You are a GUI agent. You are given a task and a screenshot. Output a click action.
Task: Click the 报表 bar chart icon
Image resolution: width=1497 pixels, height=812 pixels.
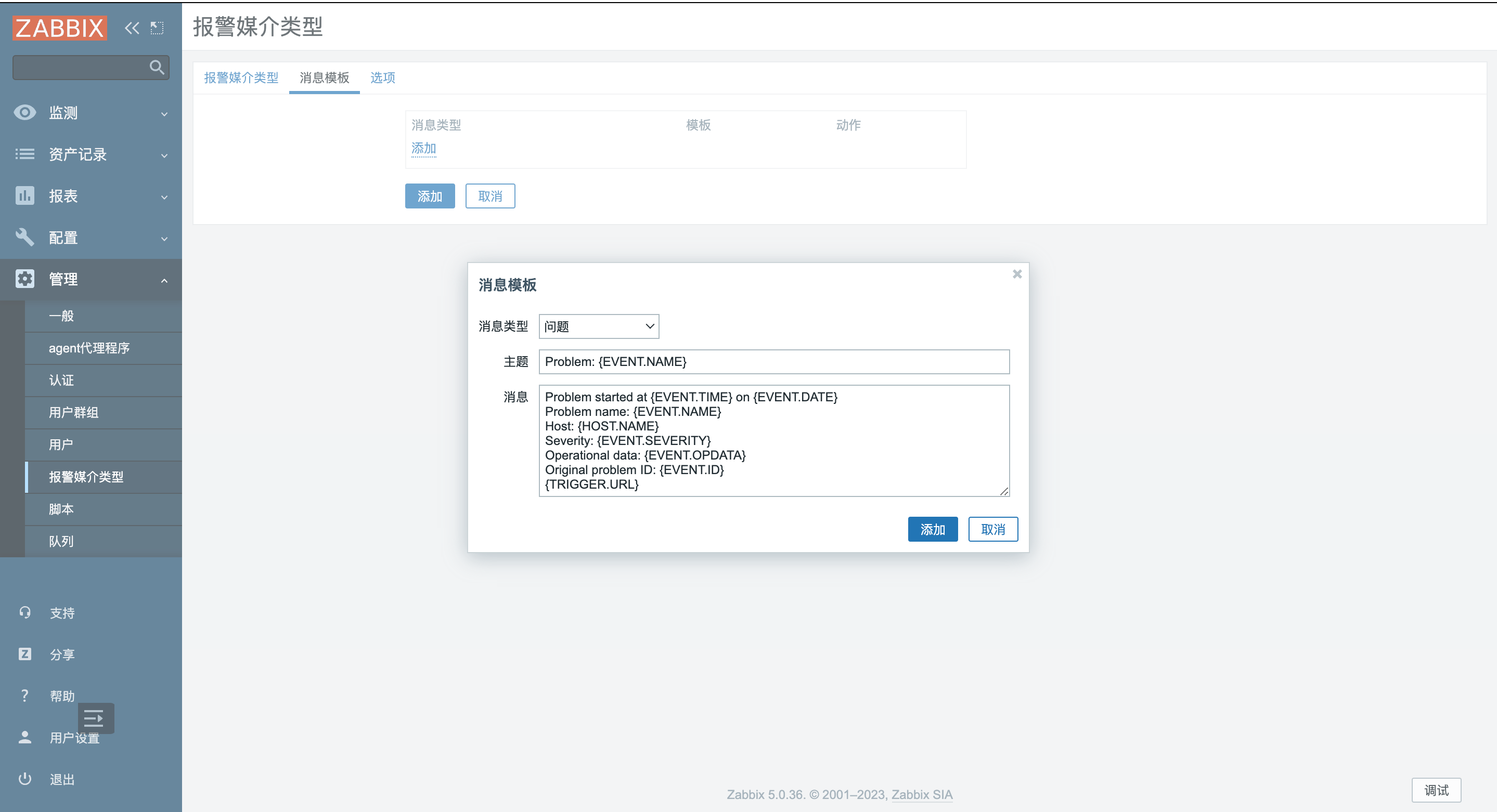coord(24,196)
